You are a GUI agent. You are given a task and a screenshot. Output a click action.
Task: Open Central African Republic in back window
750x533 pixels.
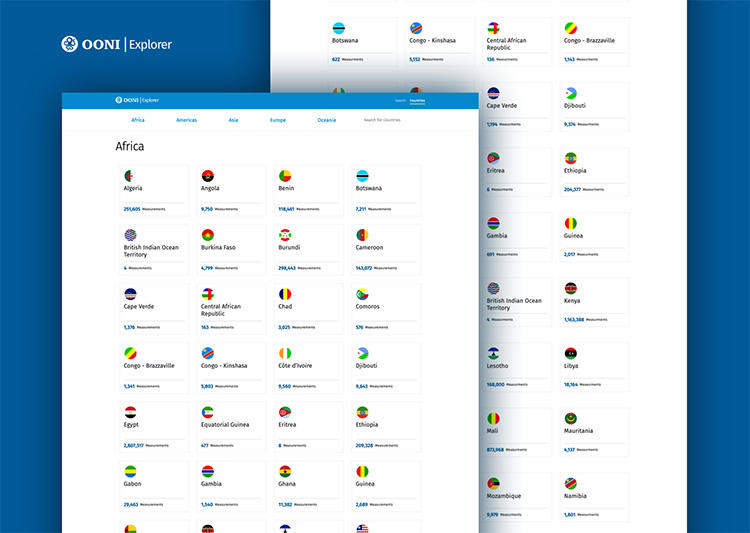click(x=517, y=42)
